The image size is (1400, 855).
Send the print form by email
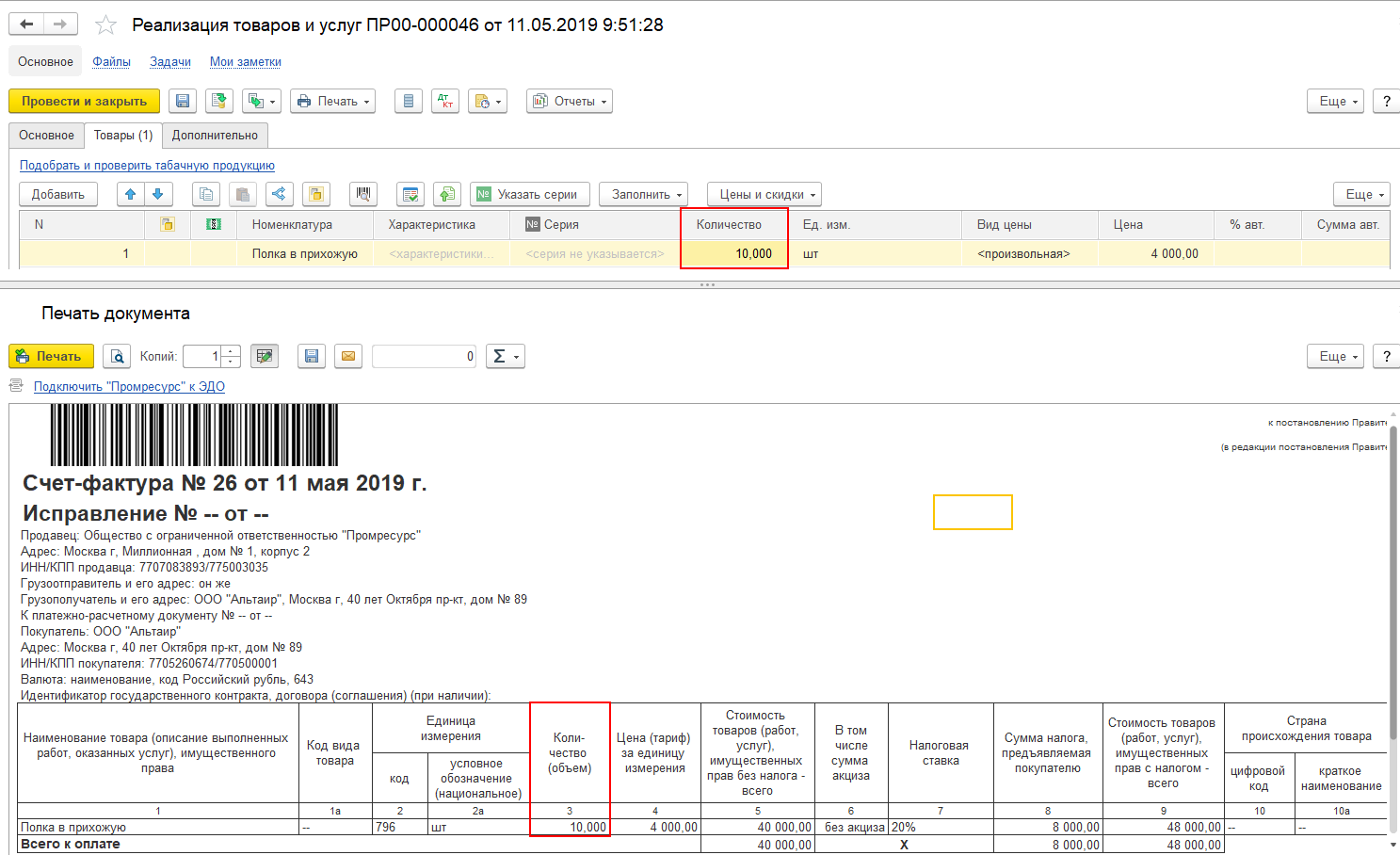click(x=348, y=356)
